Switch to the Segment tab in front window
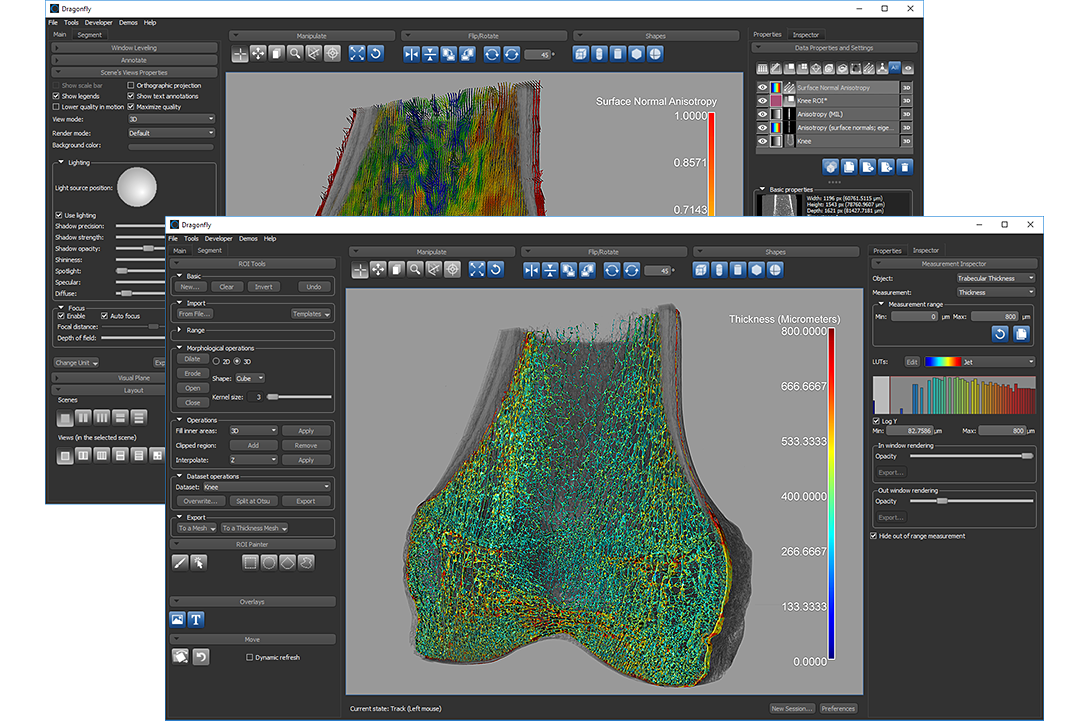The image size is (1090, 721). click(209, 250)
